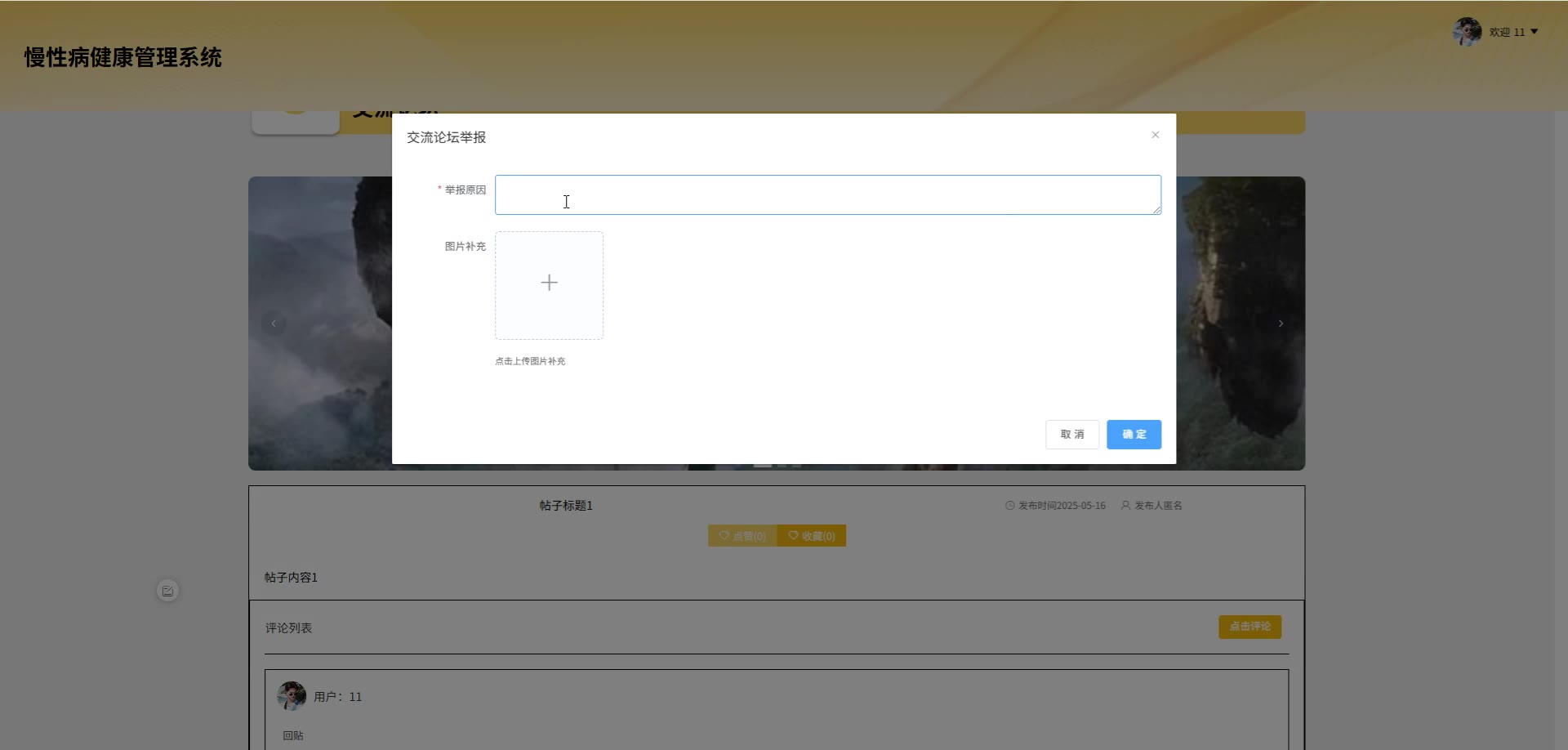This screenshot has width=1568, height=750.
Task: Go to previous carousel image
Action: pyautogui.click(x=274, y=324)
